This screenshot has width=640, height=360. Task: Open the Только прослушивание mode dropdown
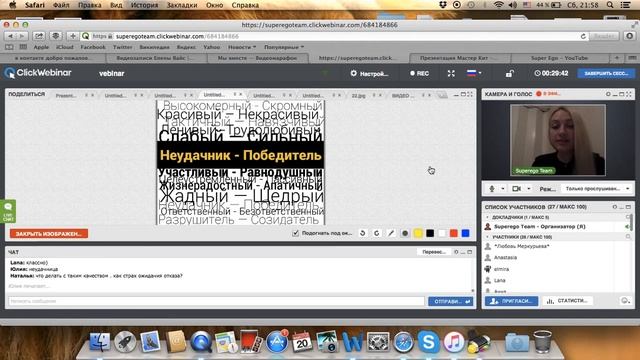598,189
